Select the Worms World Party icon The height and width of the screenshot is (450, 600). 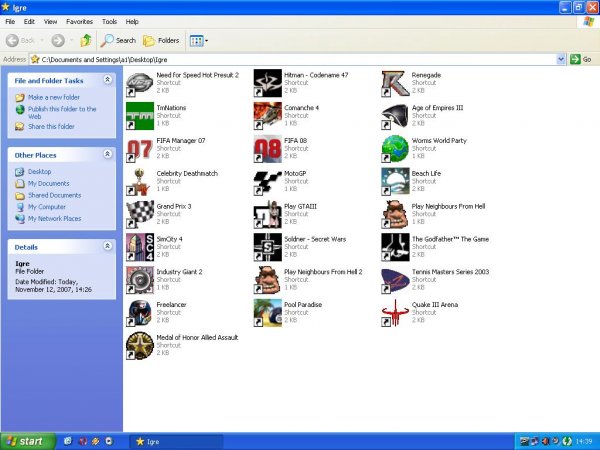[395, 149]
